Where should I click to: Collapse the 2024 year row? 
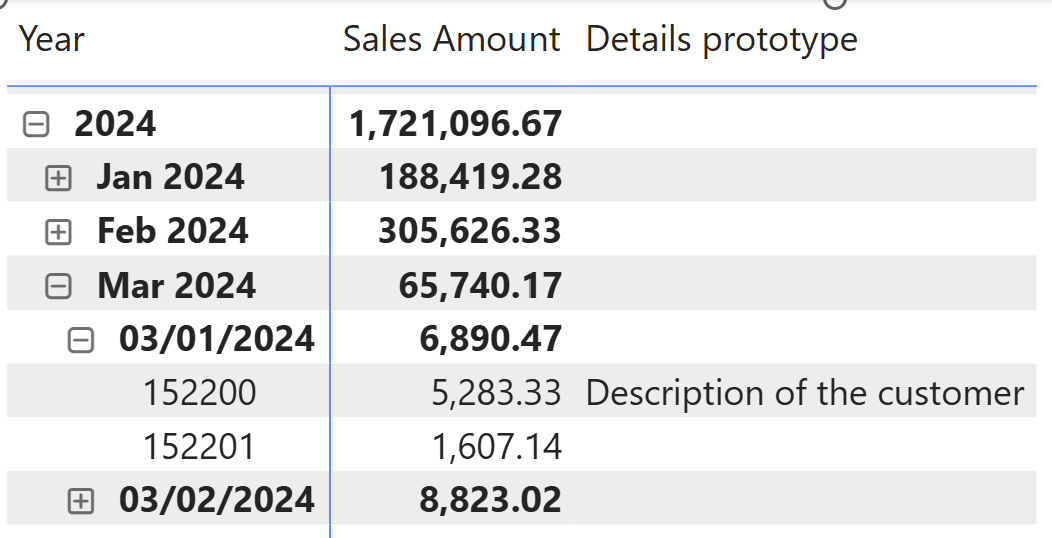(x=36, y=125)
